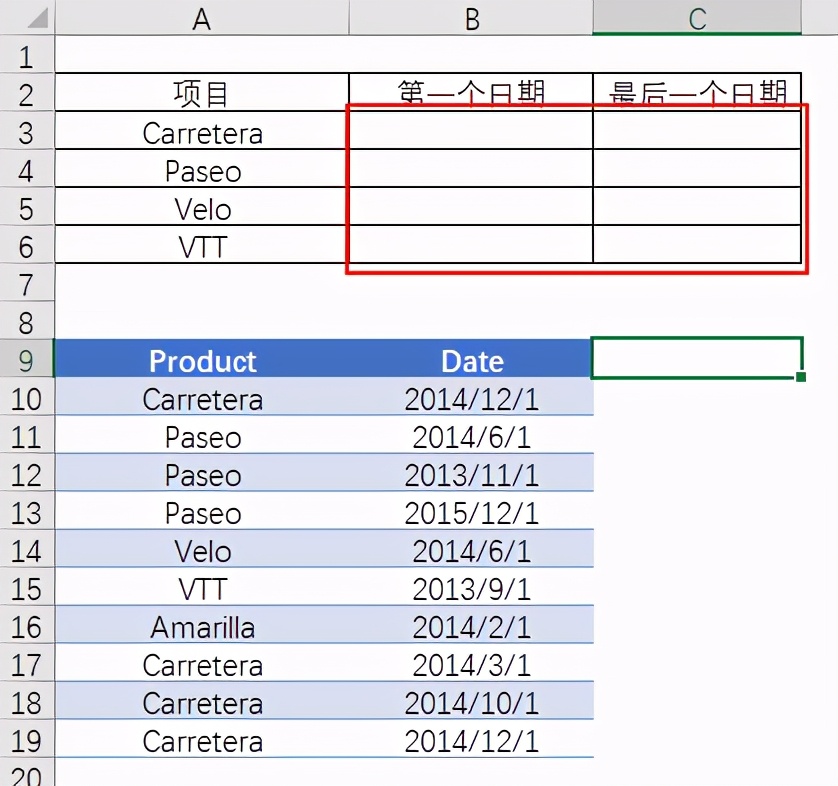
Task: Click the fill handle of cell C9
Action: [801, 377]
